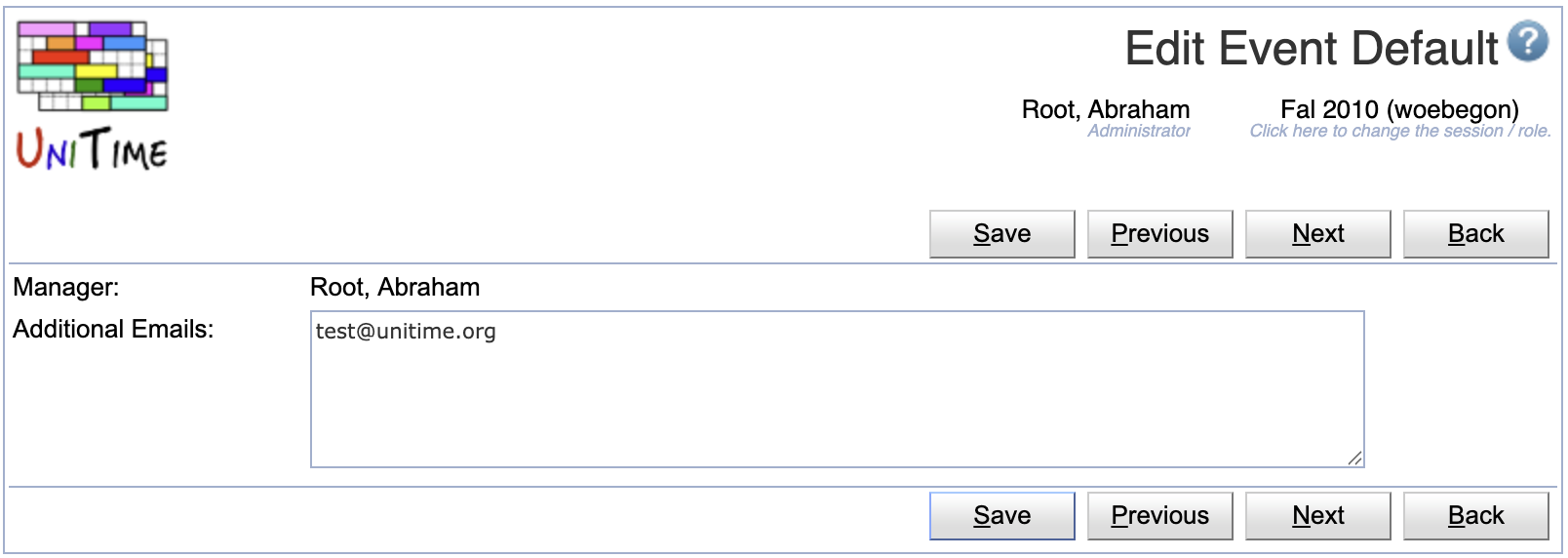This screenshot has height=558, width=1568.
Task: Click the top Back button
Action: [x=1475, y=234]
